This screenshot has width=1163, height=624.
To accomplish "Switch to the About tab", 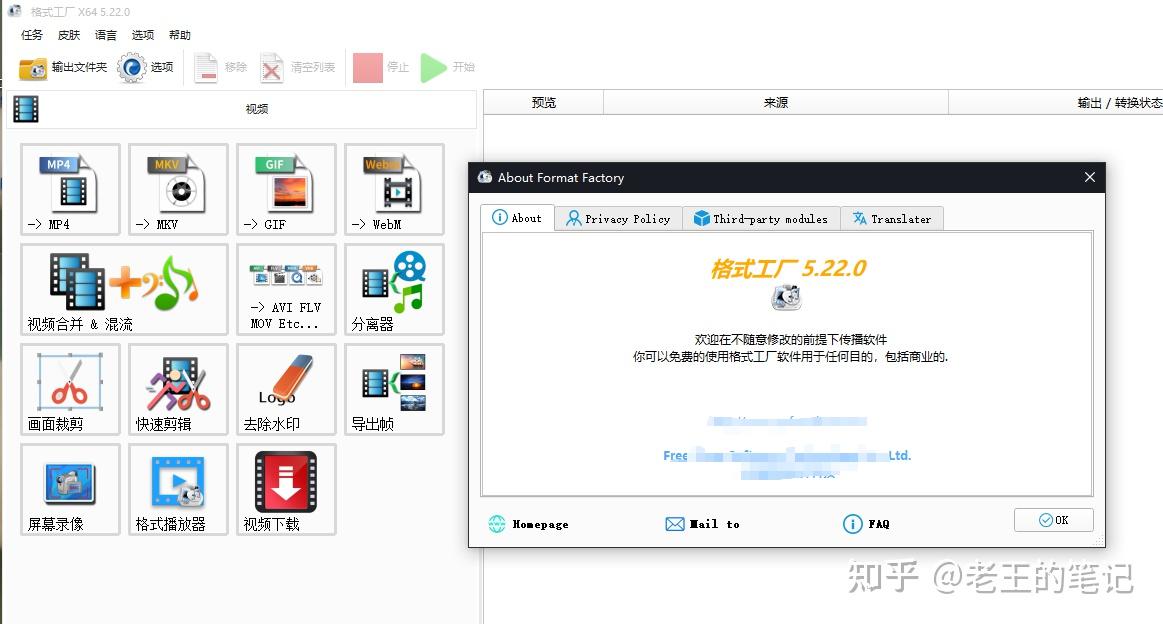I will point(518,218).
